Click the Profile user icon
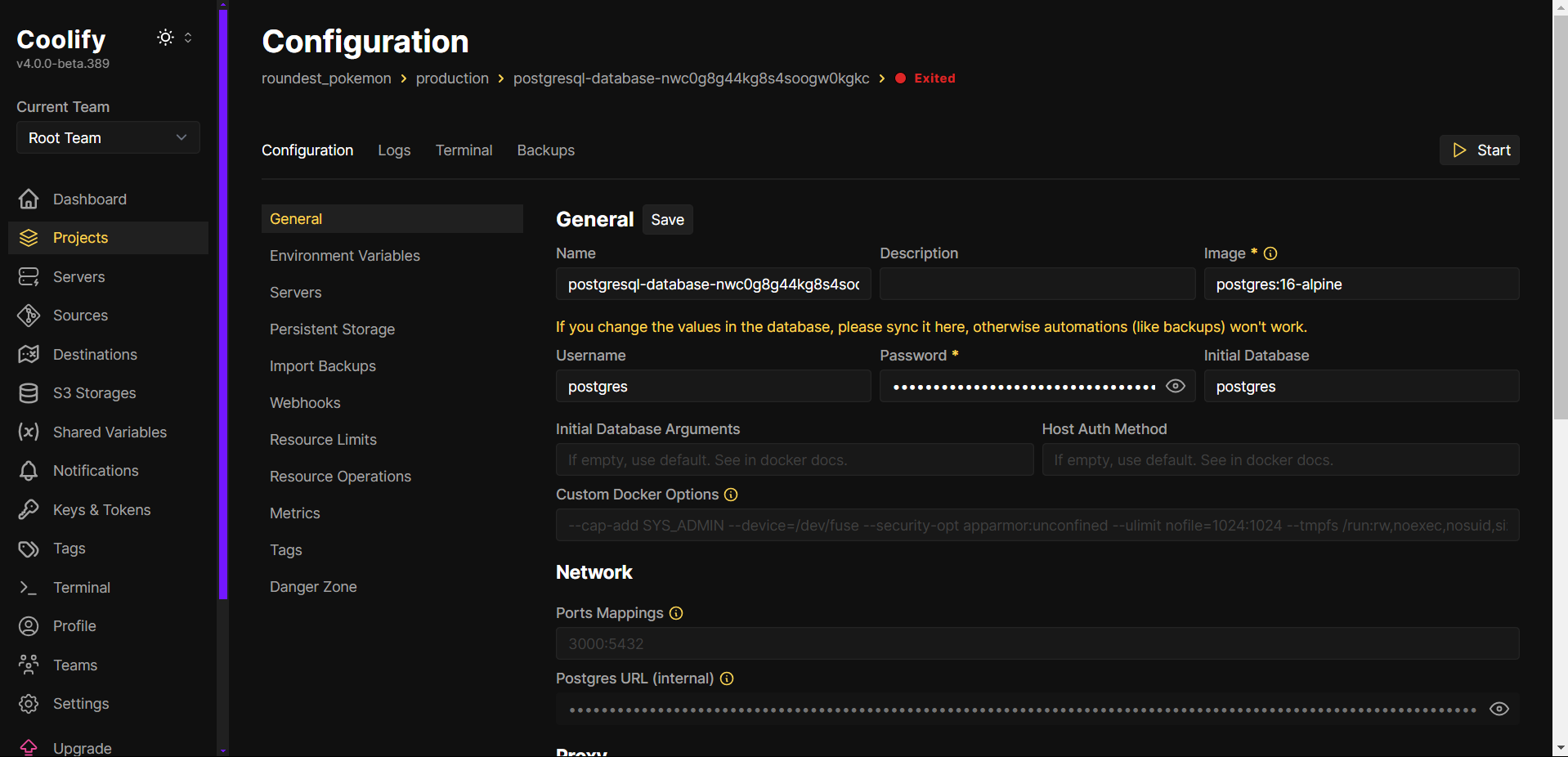The width and height of the screenshot is (1568, 757). [x=29, y=626]
